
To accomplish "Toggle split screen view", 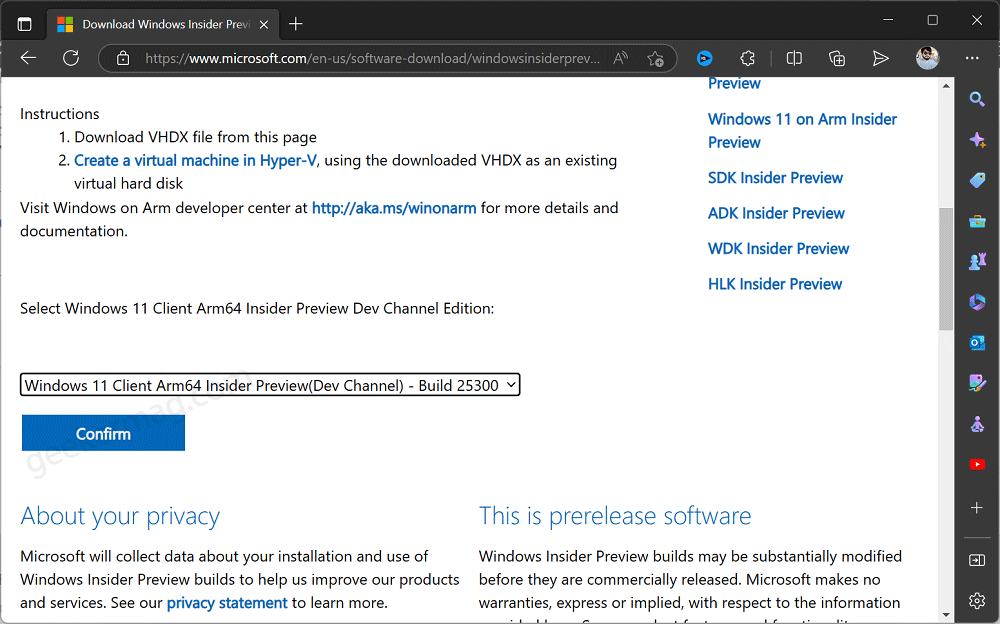I will point(794,59).
